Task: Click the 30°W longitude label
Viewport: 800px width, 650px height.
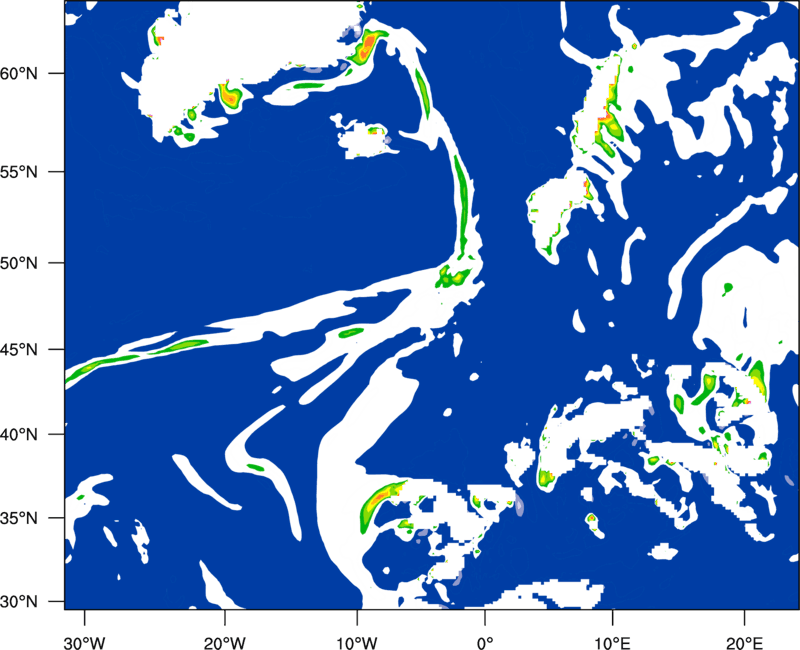Action: coord(85,643)
